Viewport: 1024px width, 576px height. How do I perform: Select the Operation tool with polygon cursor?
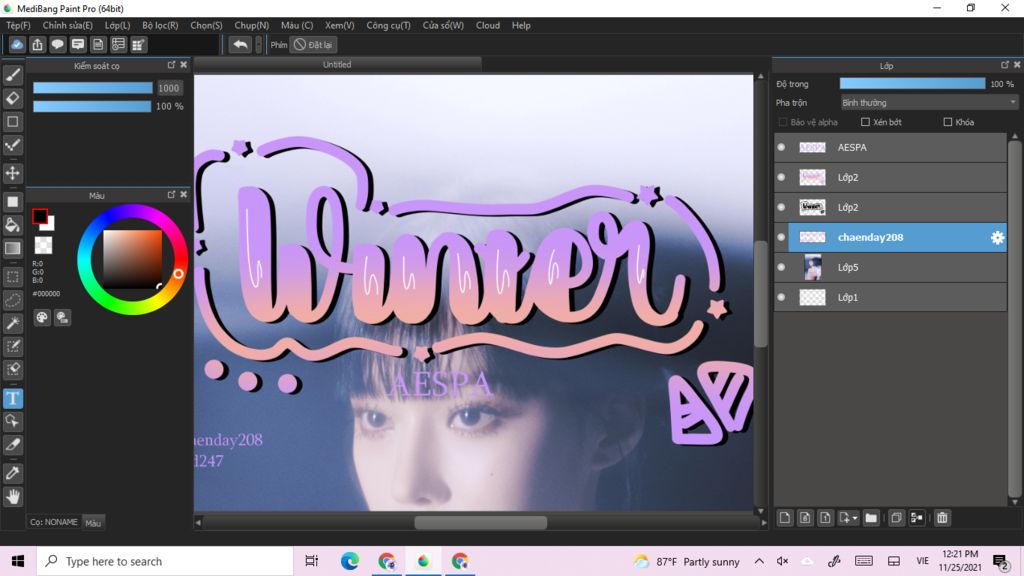click(12, 421)
